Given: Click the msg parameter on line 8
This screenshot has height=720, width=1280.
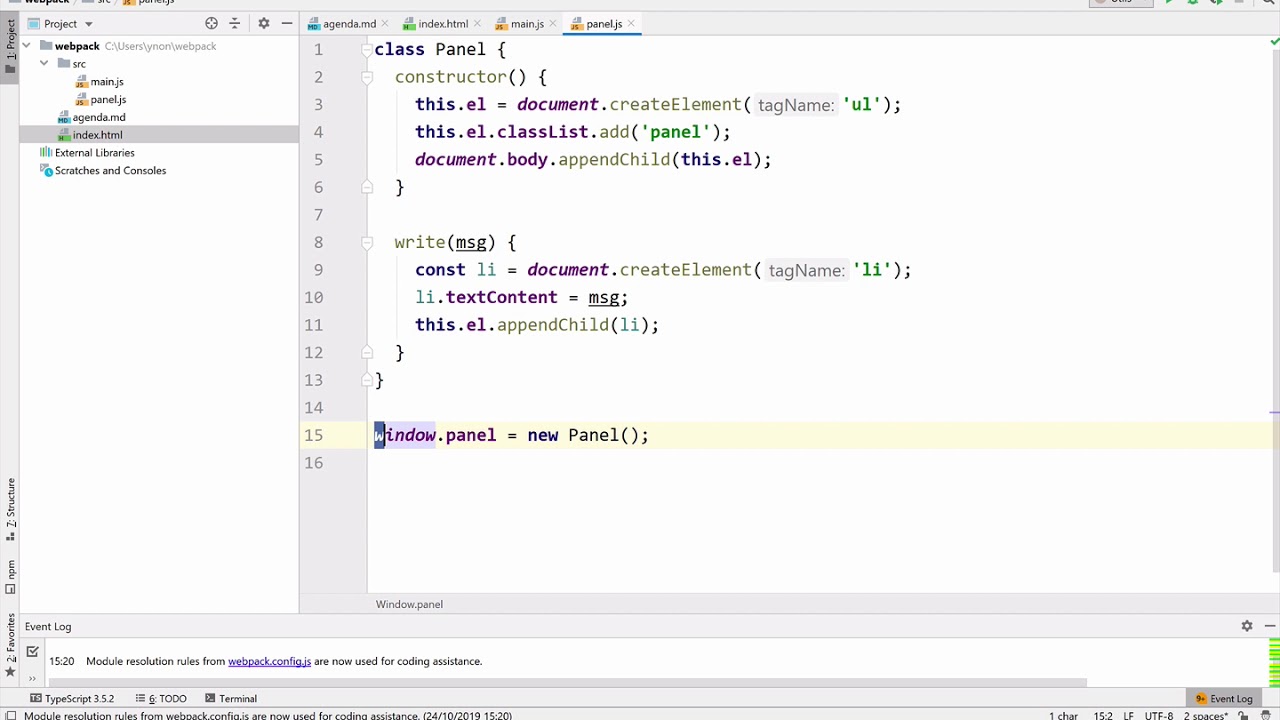Looking at the screenshot, I should pos(470,242).
